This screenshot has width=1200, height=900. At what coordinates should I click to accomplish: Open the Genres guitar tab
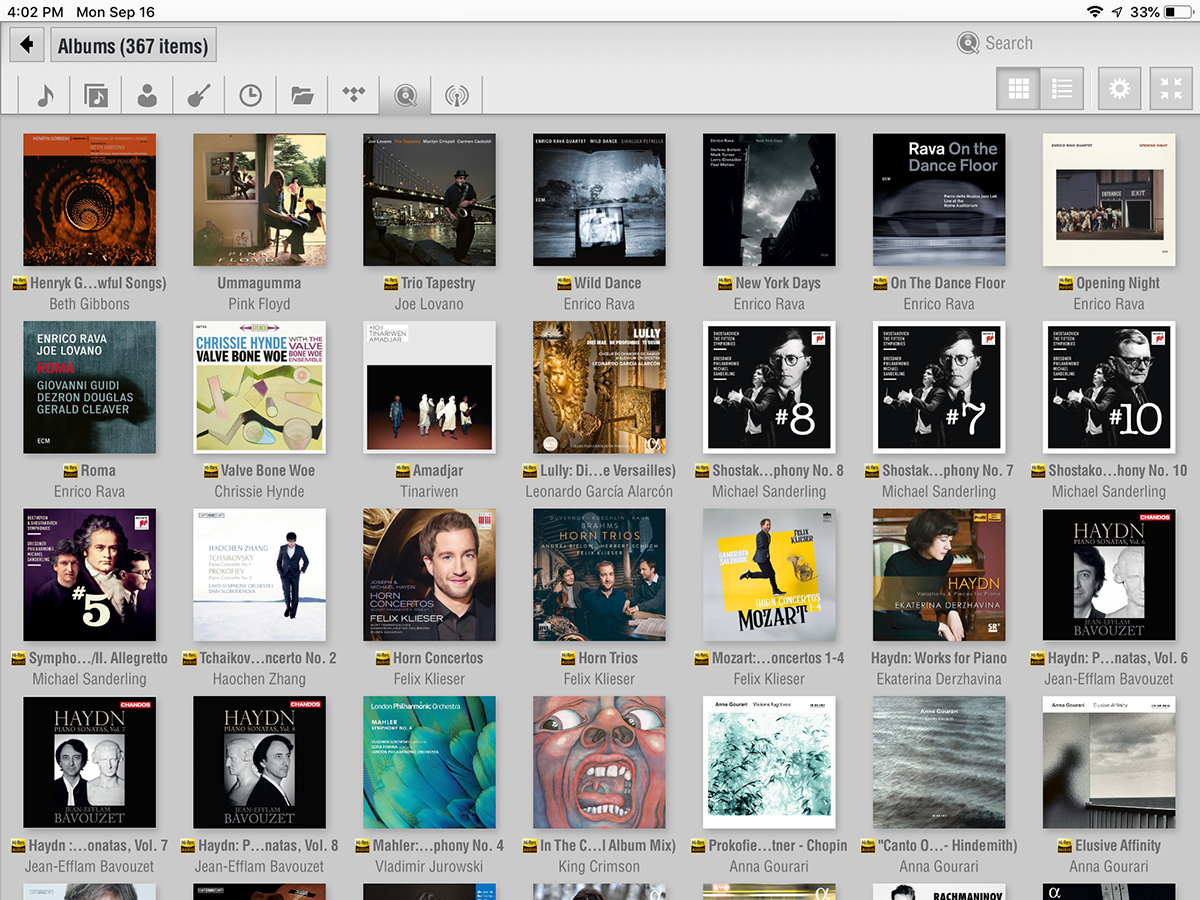coord(199,95)
